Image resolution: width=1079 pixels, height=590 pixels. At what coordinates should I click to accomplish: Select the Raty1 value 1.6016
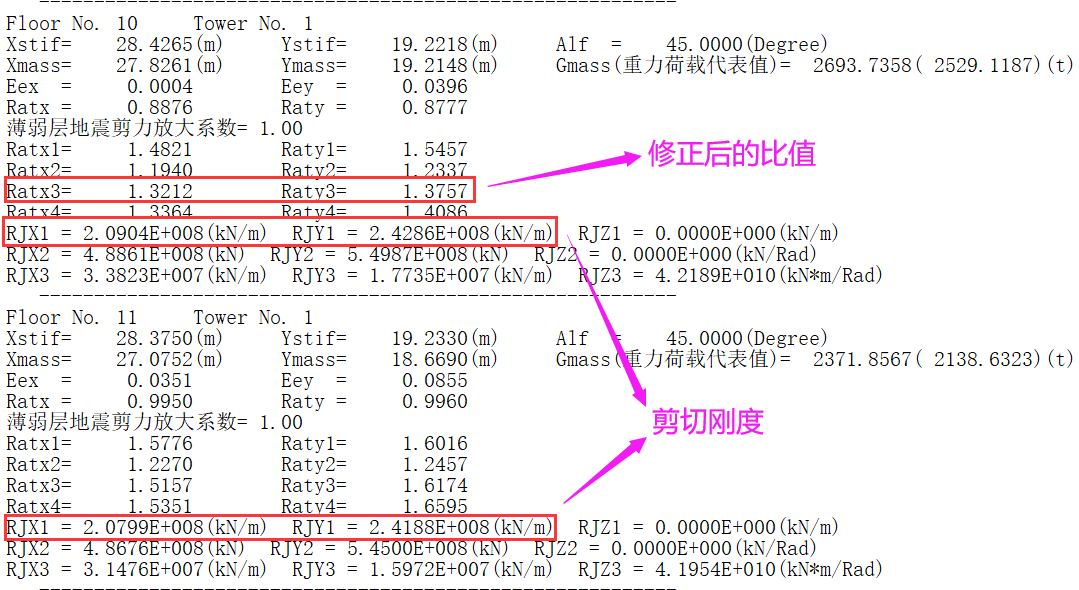point(435,443)
